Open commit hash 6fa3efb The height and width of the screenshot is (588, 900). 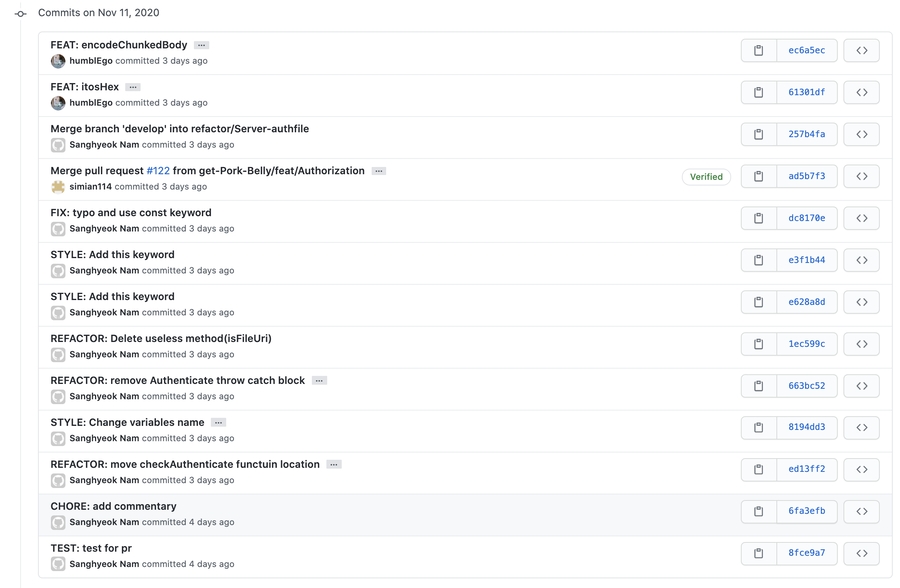[806, 511]
